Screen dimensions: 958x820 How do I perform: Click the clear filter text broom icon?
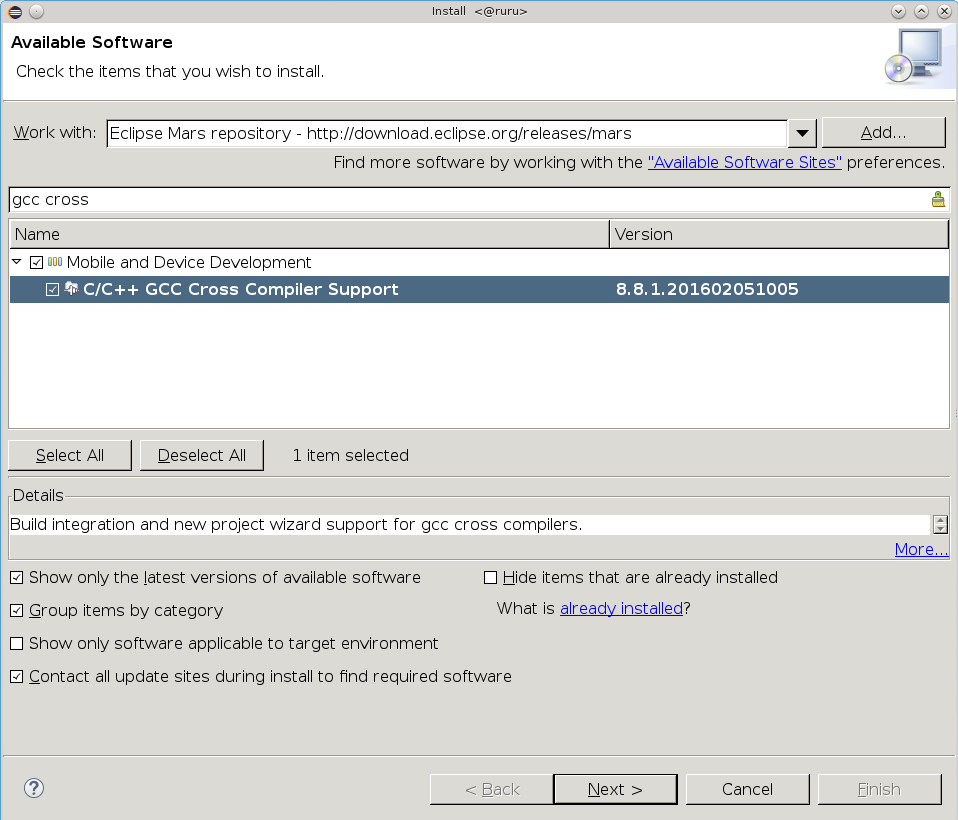(937, 199)
